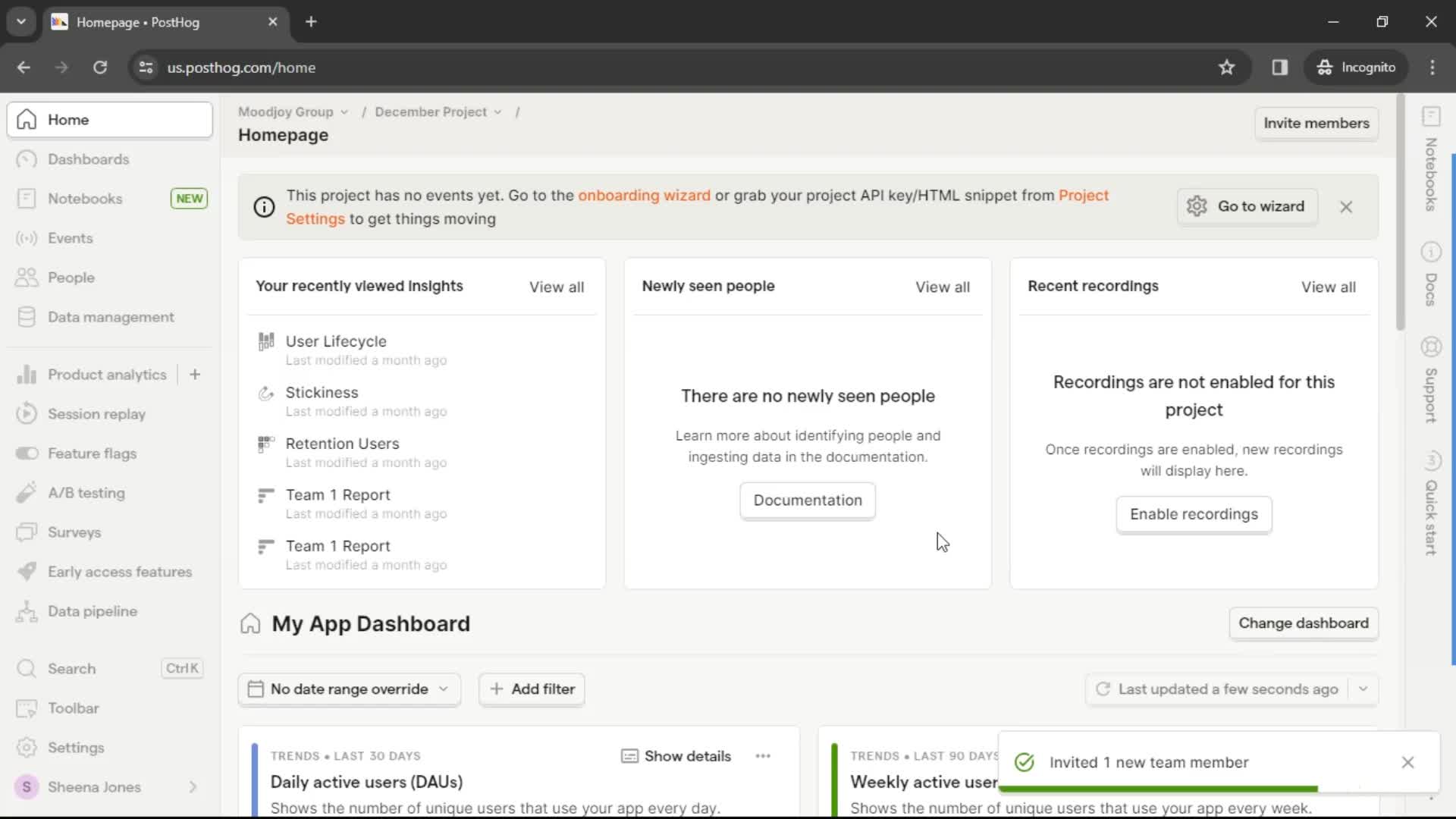Expand the December Project dropdown
Screen dimensions: 1456x819
point(438,111)
